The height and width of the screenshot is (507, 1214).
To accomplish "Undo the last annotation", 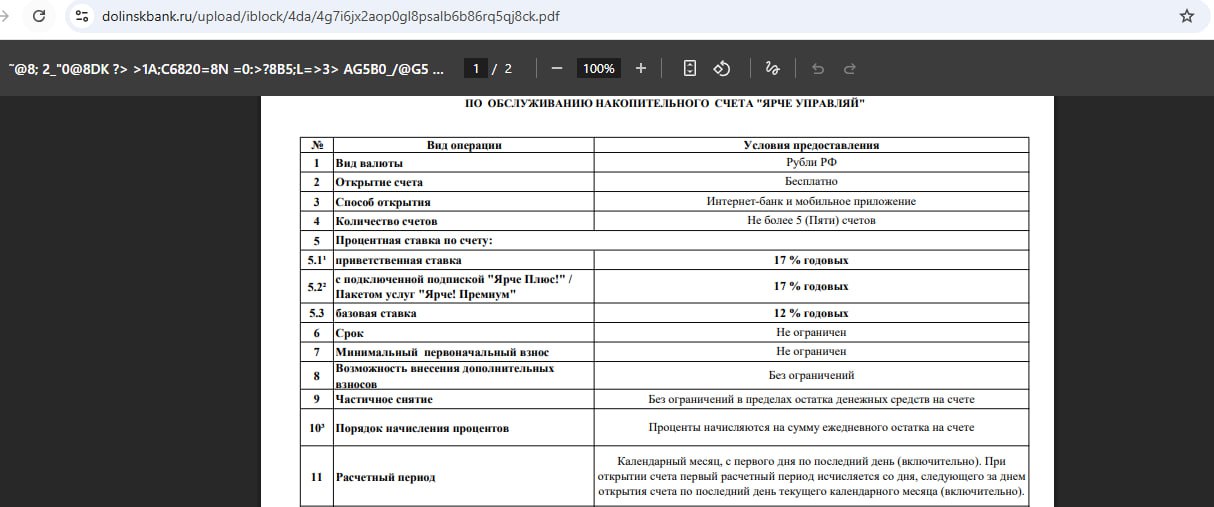I will (x=818, y=68).
